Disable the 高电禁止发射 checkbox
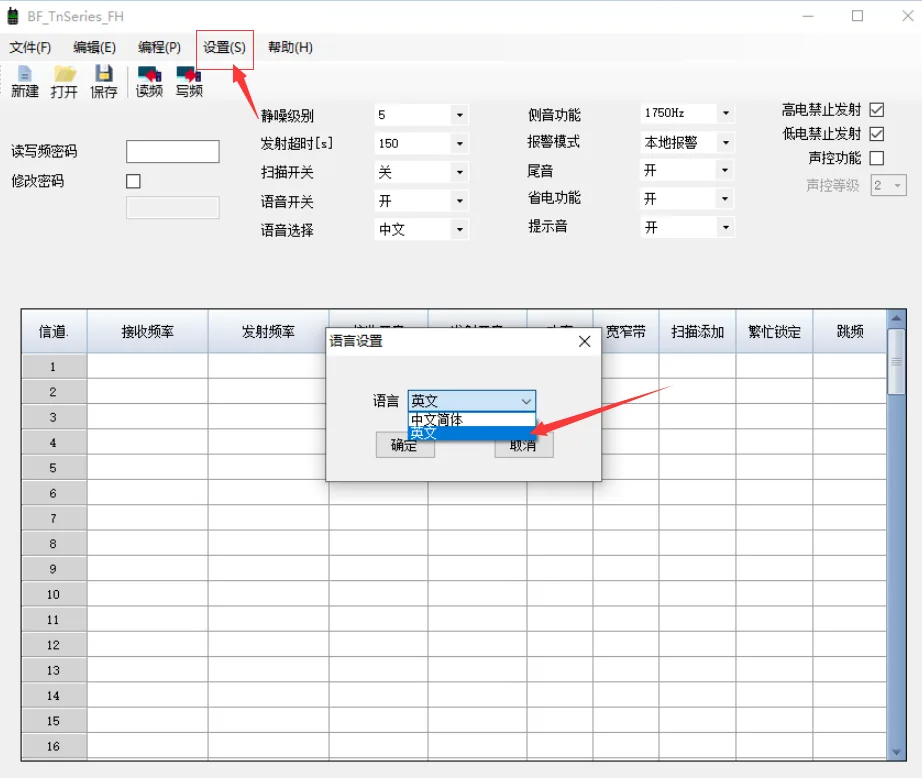This screenshot has width=922, height=778. 877,110
